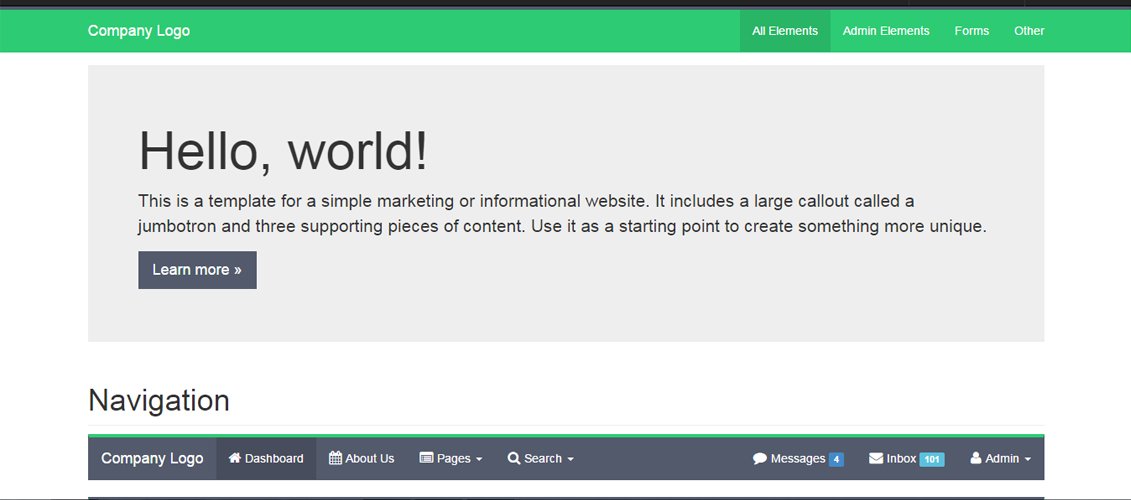Expand the Pages dropdown caret

coord(479,459)
